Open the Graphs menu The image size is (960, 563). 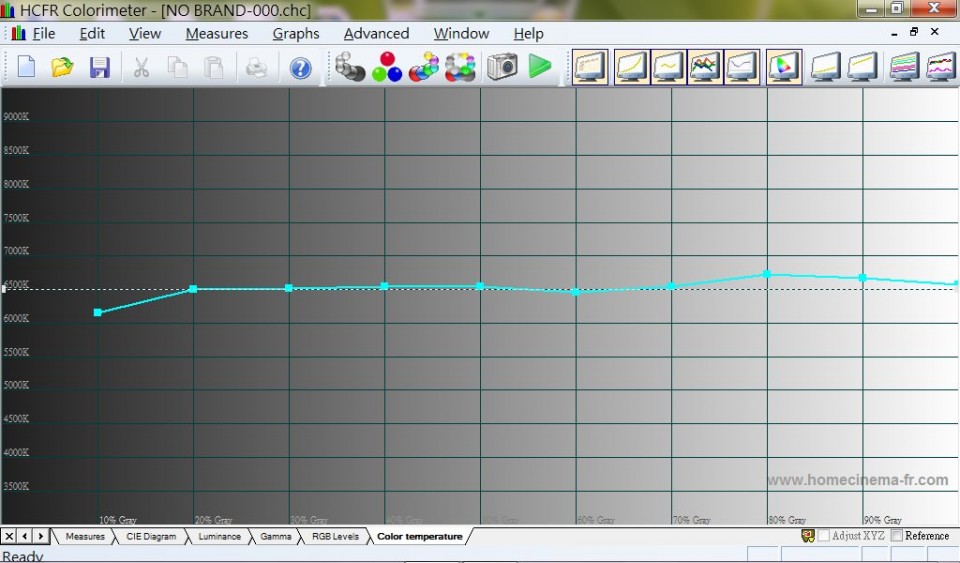coord(296,34)
